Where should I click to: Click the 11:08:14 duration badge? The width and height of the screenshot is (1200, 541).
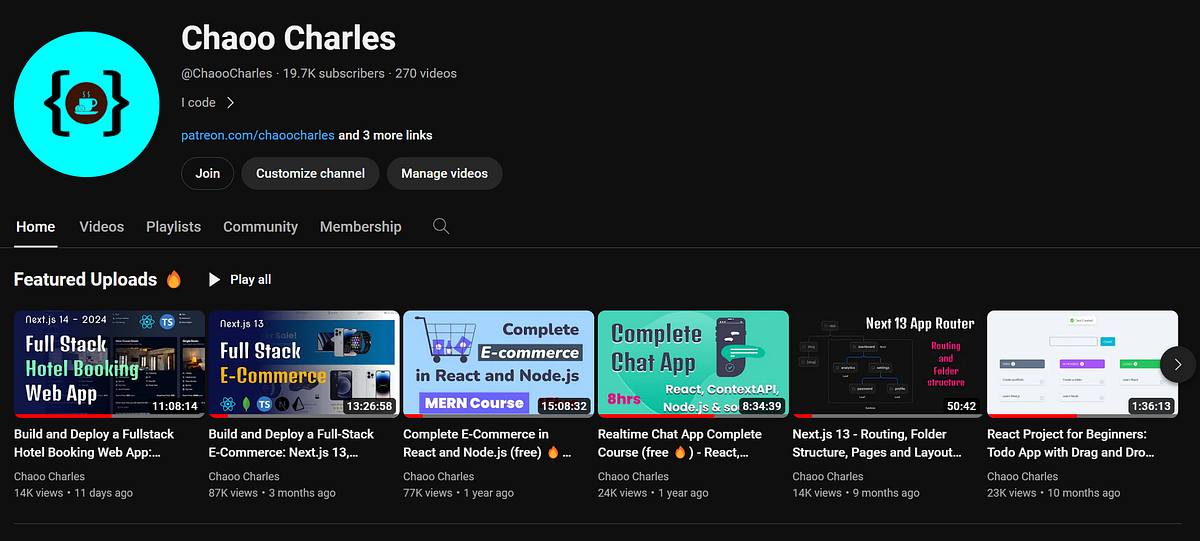174,406
